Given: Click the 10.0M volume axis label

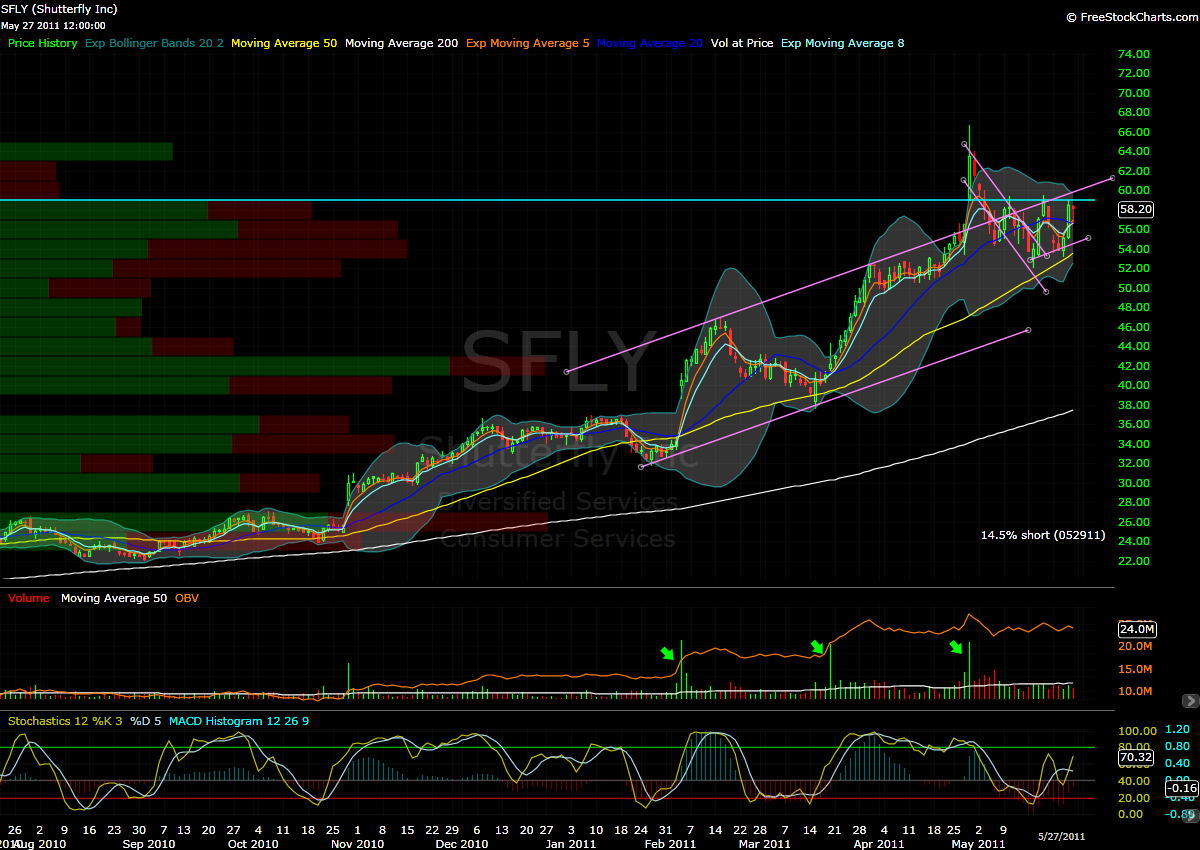Looking at the screenshot, I should click(x=1137, y=692).
